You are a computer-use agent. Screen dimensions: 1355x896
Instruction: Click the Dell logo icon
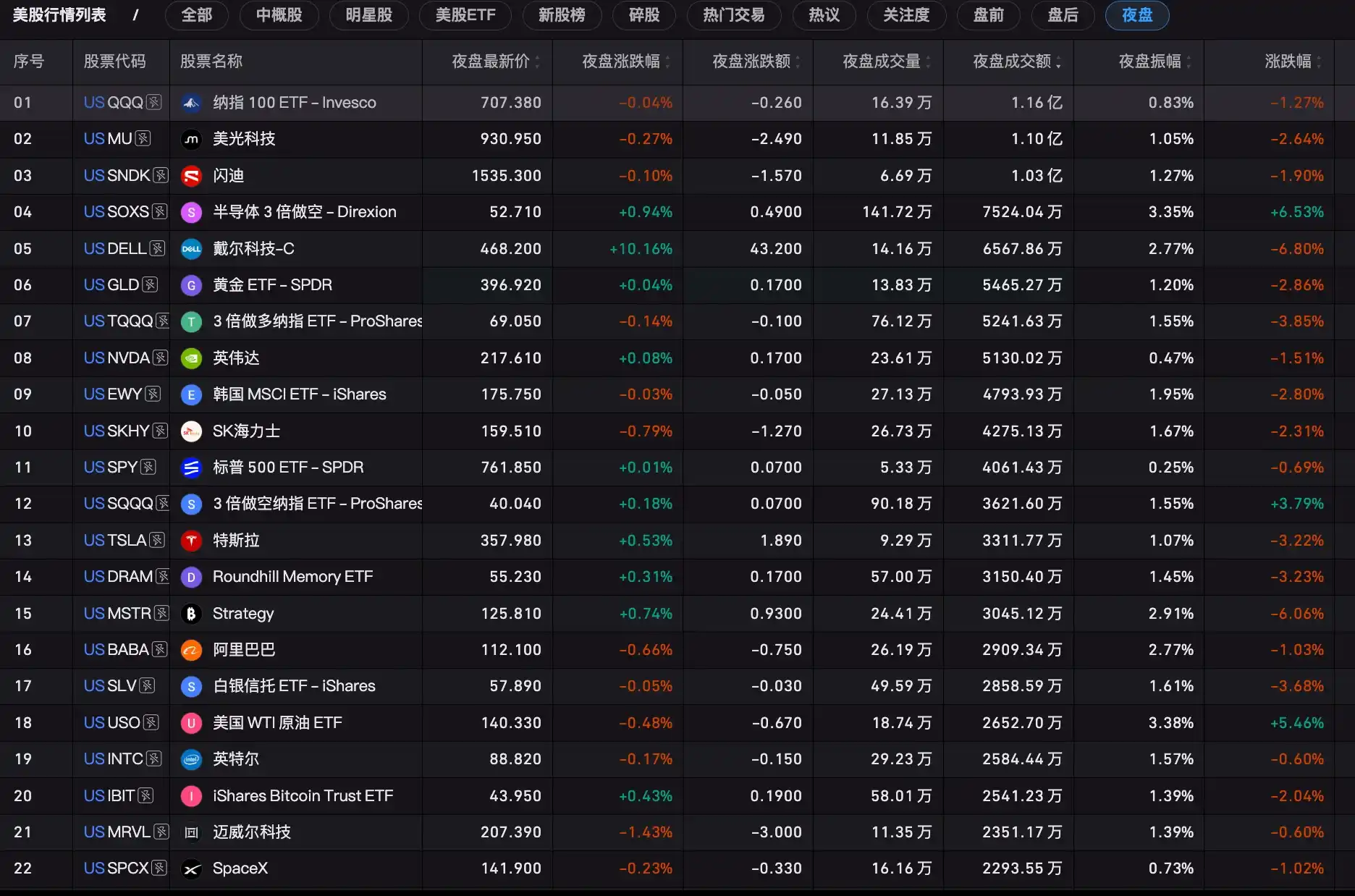[191, 249]
